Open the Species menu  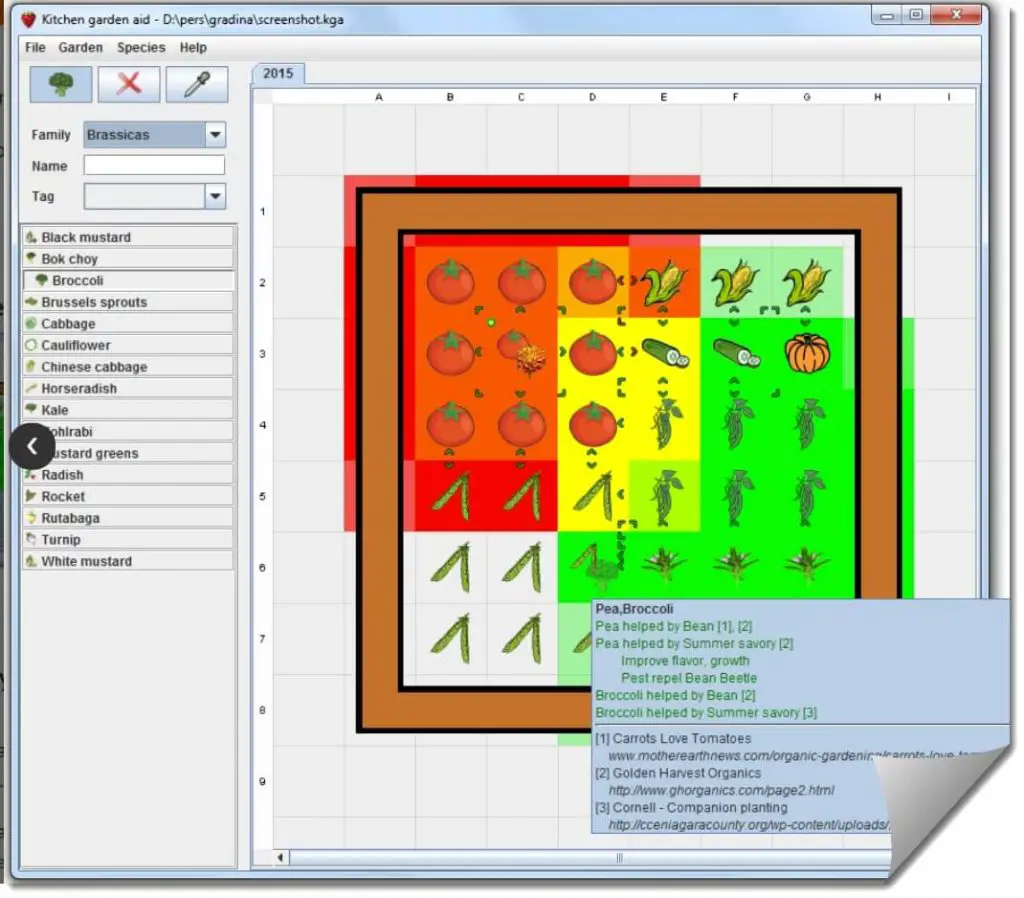[x=140, y=47]
